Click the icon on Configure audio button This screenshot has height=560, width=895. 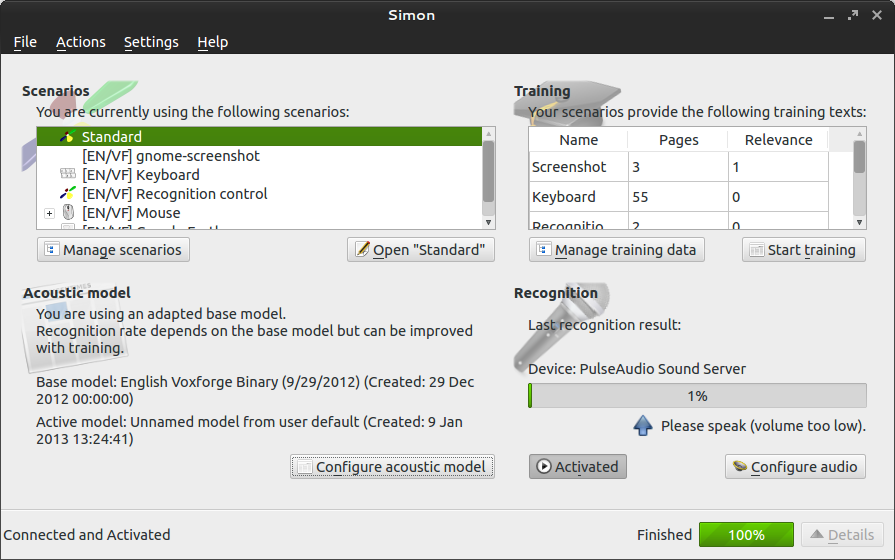[740, 467]
